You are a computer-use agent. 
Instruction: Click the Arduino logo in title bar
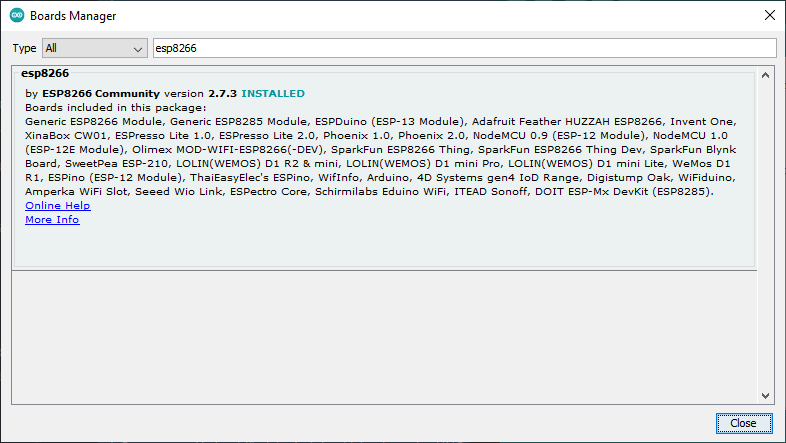click(x=17, y=16)
